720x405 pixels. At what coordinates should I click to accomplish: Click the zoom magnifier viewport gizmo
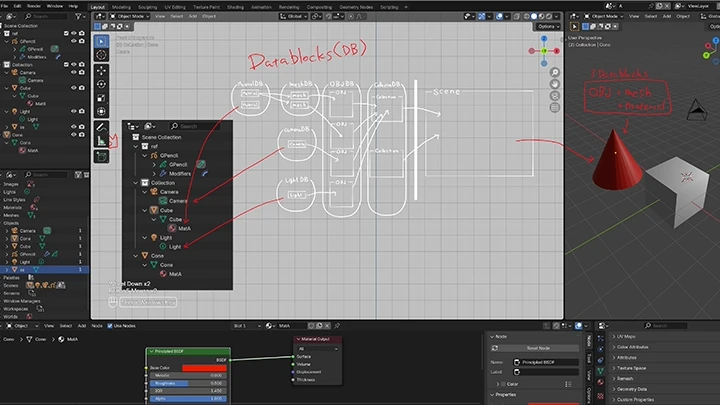point(555,73)
